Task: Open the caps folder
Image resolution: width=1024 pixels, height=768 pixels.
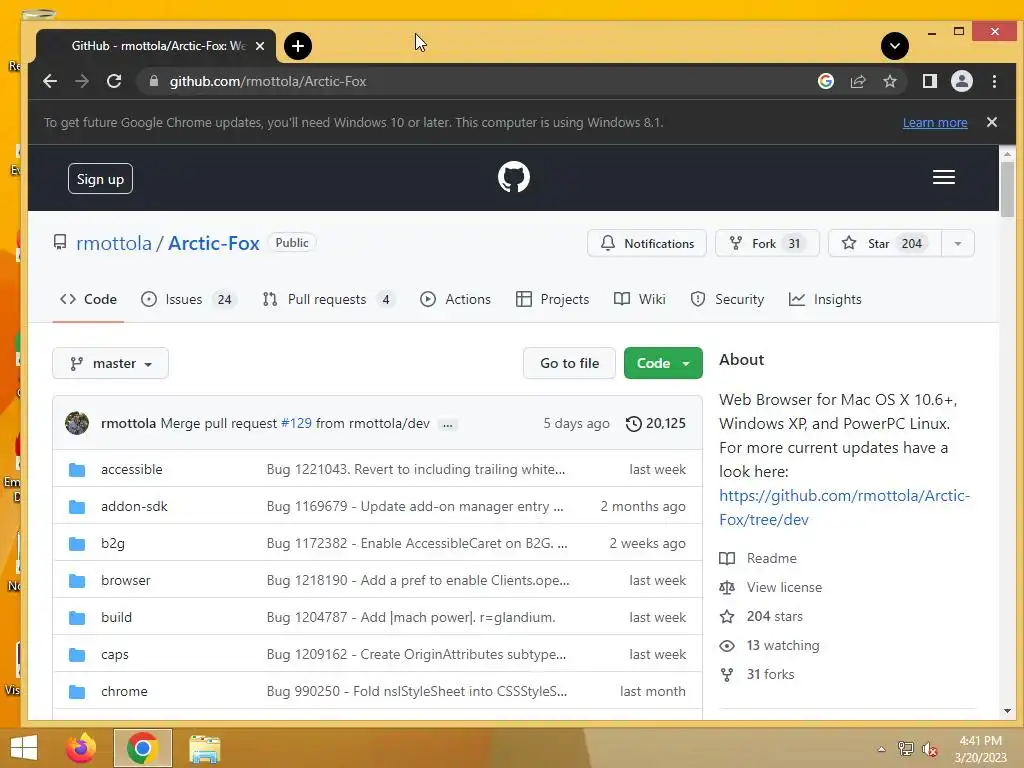Action: 114,654
